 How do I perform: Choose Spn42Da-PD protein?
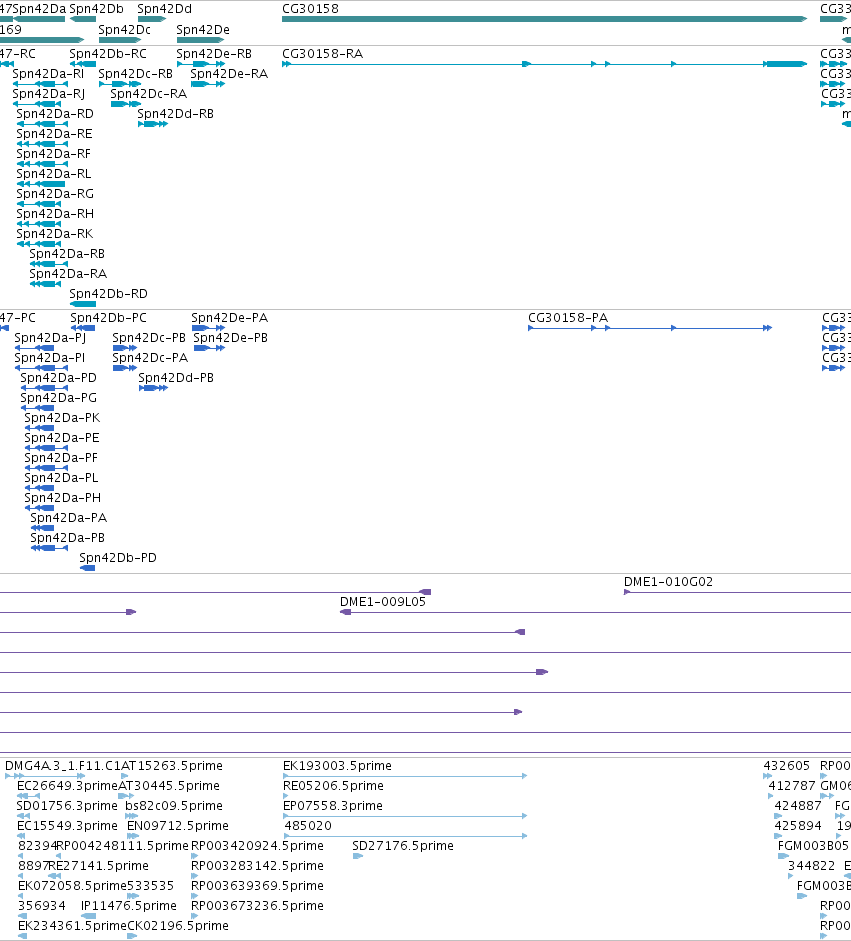pos(58,377)
